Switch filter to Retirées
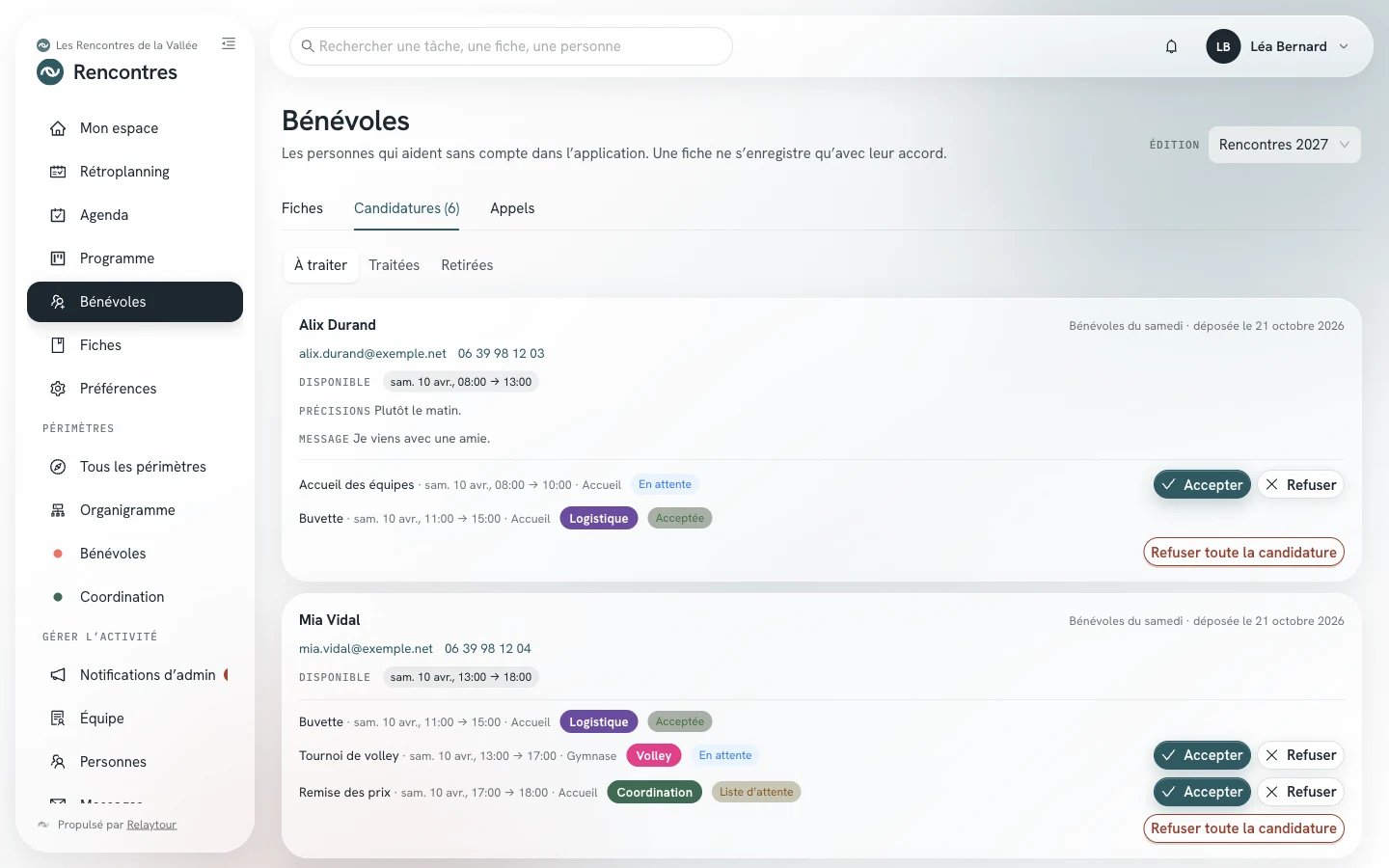The height and width of the screenshot is (868, 1389). 467,265
